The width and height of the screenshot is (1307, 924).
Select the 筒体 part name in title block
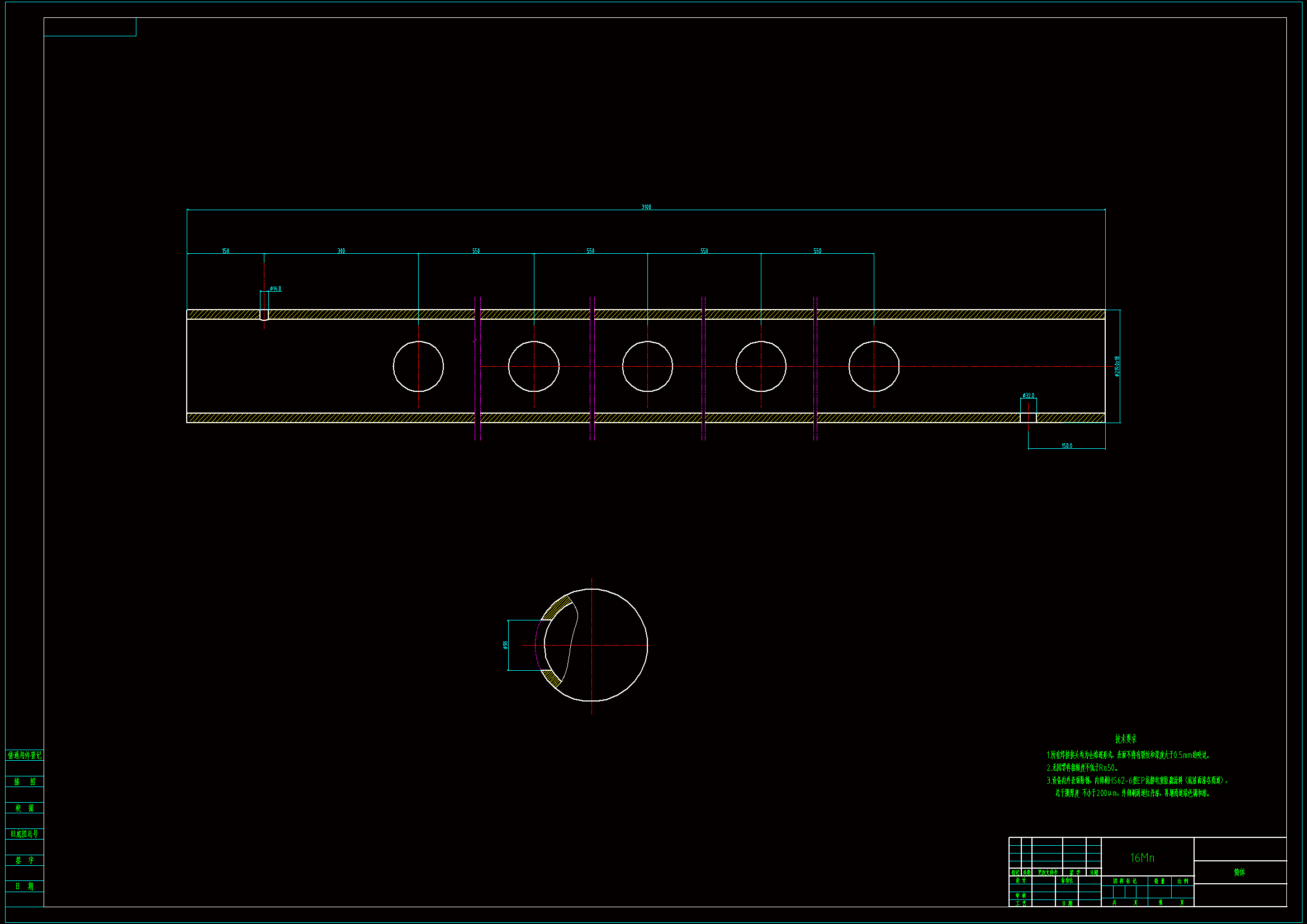click(1239, 872)
